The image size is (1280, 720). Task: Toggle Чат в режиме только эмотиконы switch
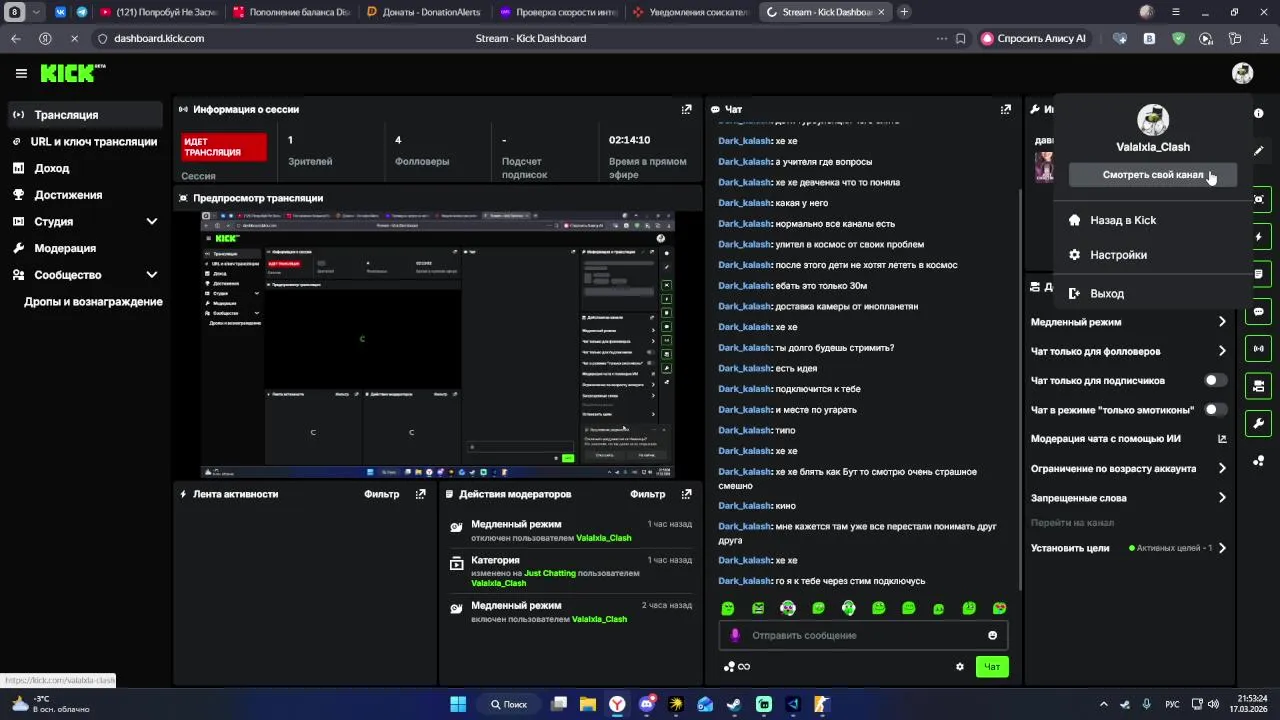(1216, 409)
